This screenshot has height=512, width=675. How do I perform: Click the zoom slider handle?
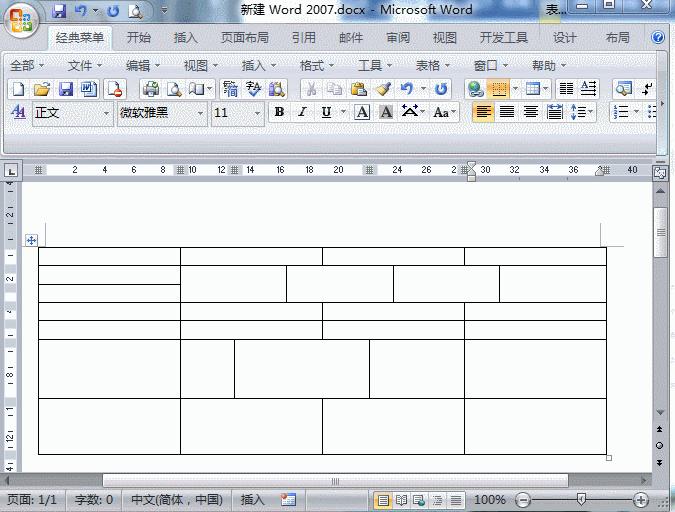click(582, 500)
